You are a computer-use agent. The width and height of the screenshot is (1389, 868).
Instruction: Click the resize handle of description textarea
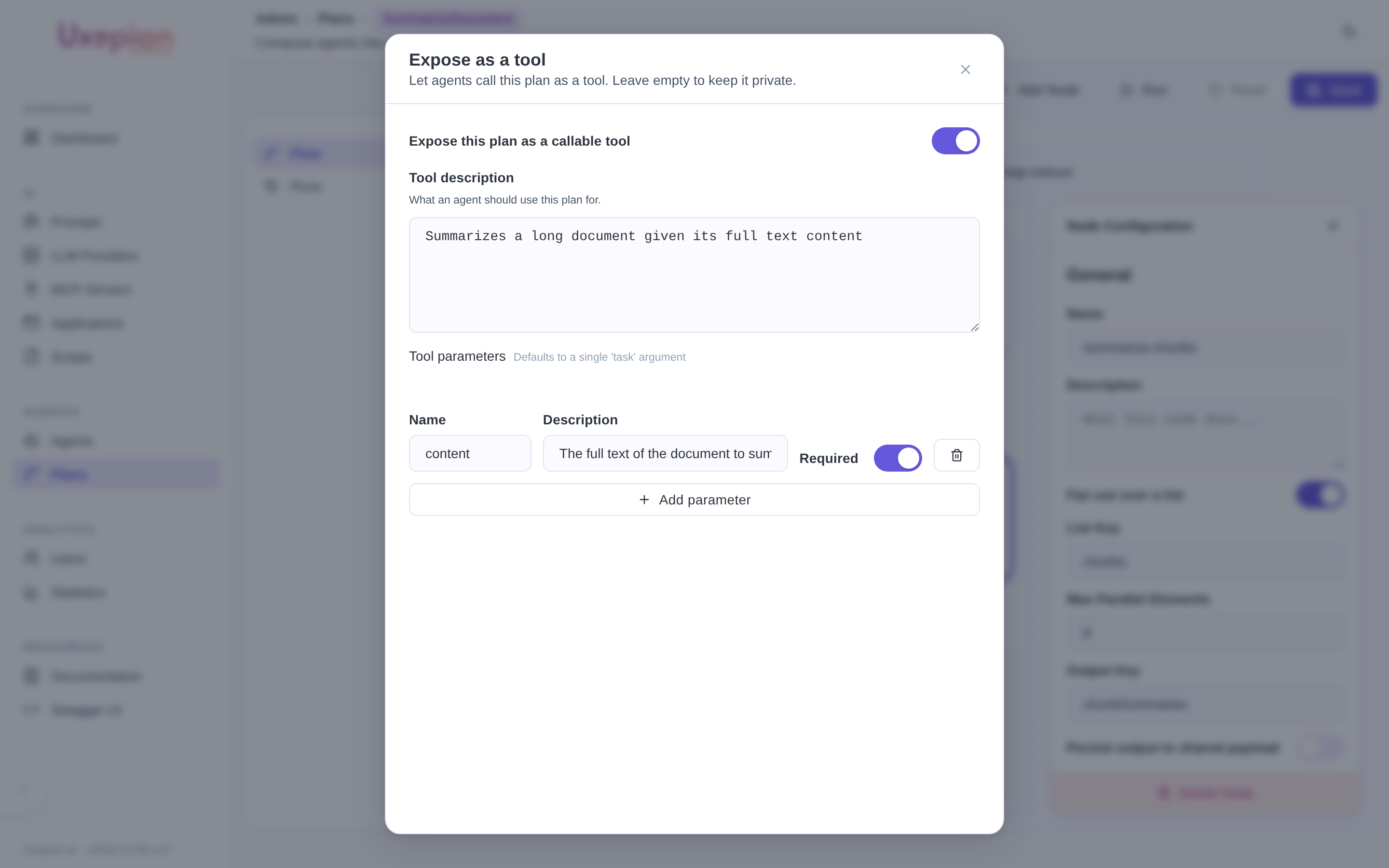tap(974, 326)
